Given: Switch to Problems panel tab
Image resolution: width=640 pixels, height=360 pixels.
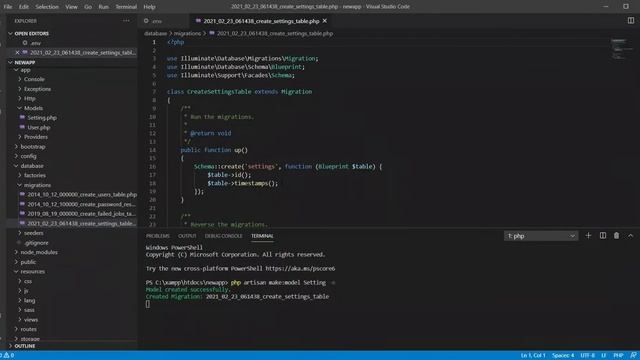Looking at the screenshot, I should [158, 236].
